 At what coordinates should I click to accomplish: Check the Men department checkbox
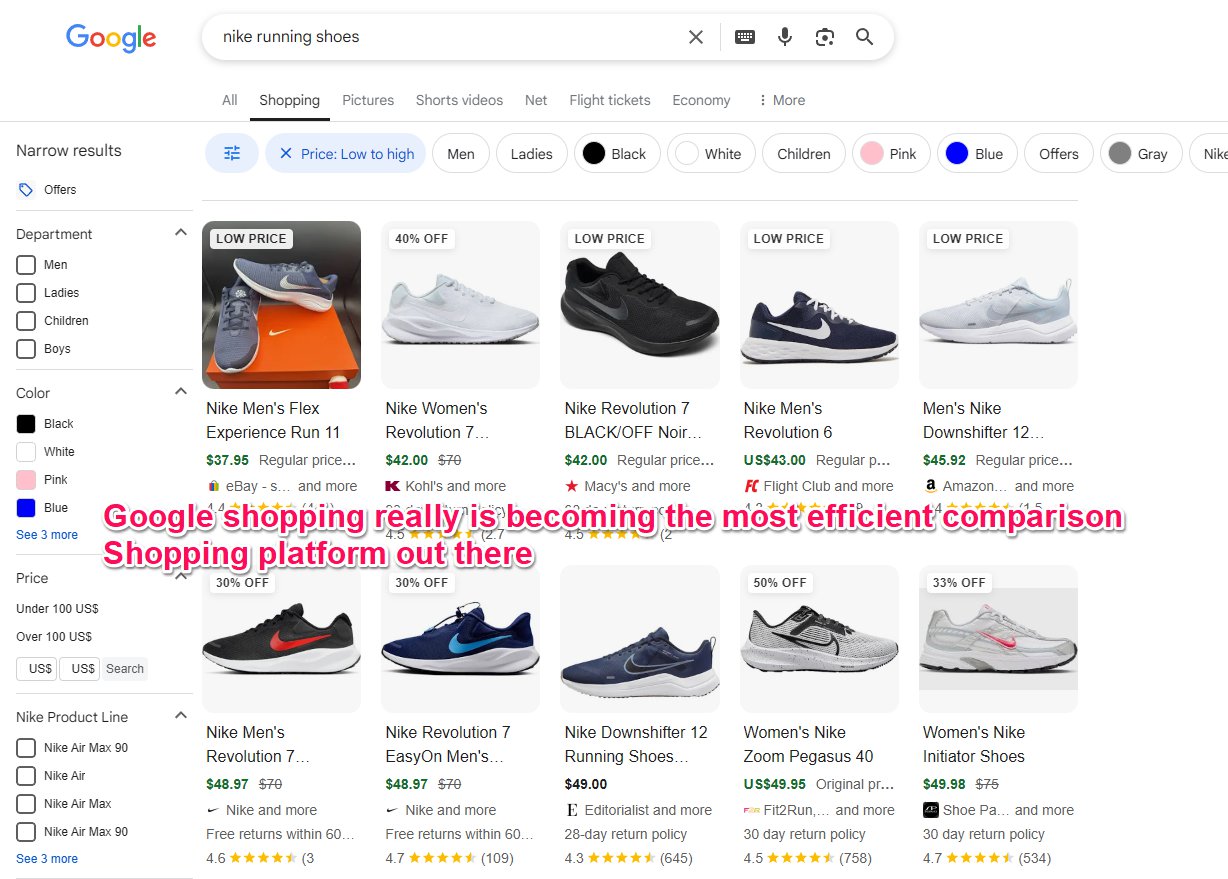click(x=26, y=265)
